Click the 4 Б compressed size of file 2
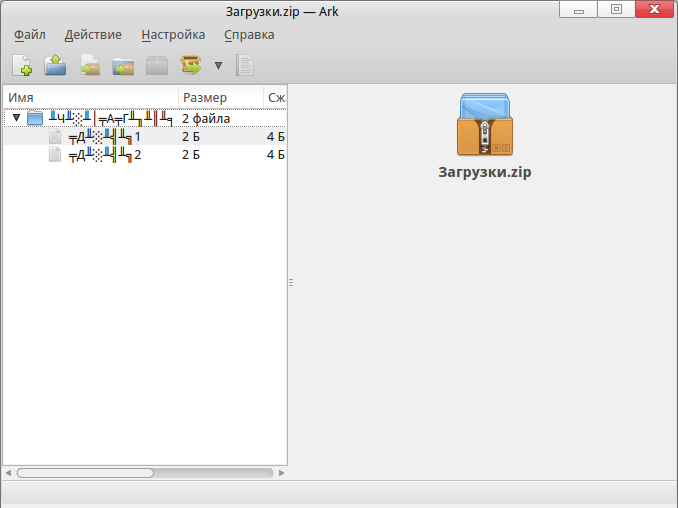 (276, 155)
